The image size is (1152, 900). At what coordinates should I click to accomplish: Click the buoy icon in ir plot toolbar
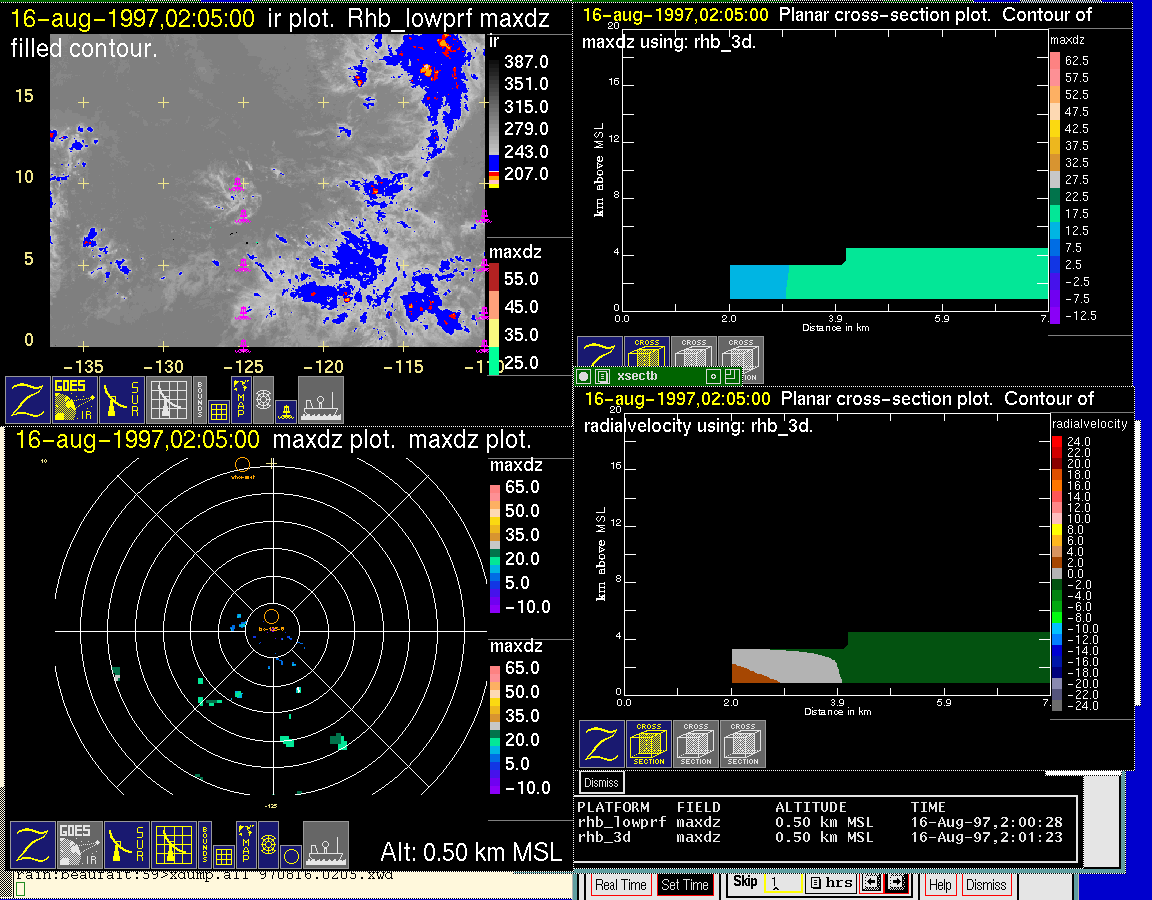pos(285,410)
